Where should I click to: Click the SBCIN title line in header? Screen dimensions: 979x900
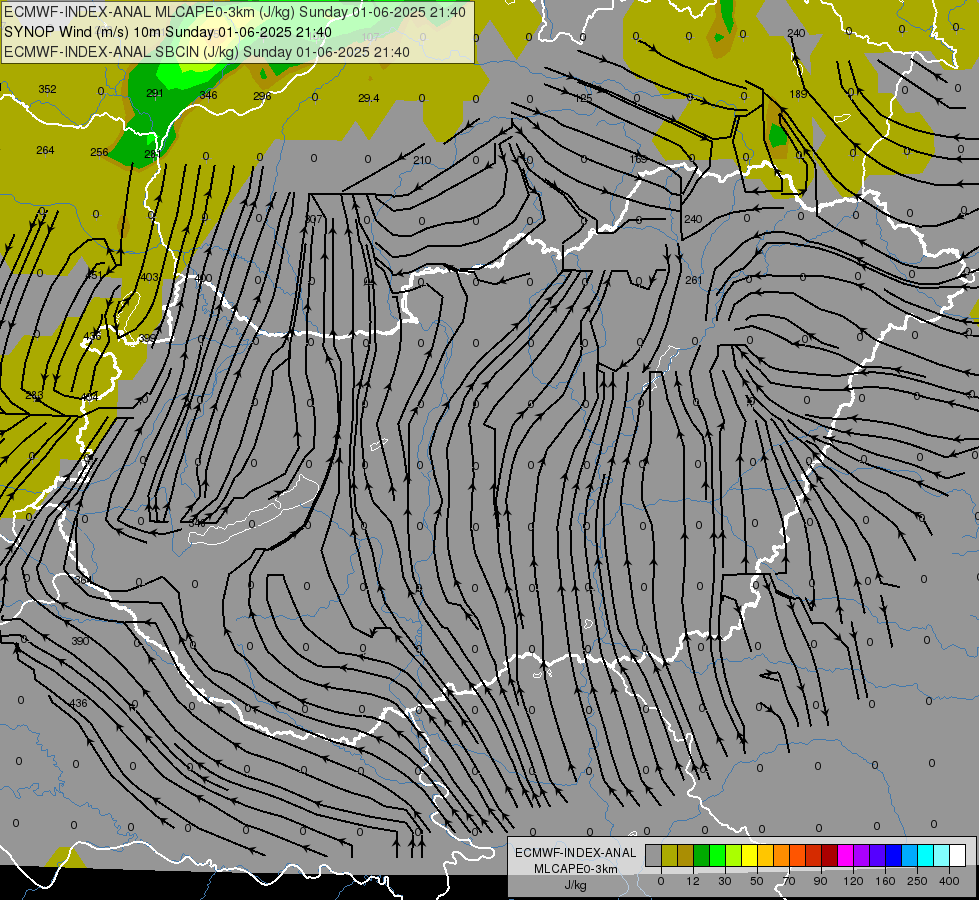coord(207,52)
